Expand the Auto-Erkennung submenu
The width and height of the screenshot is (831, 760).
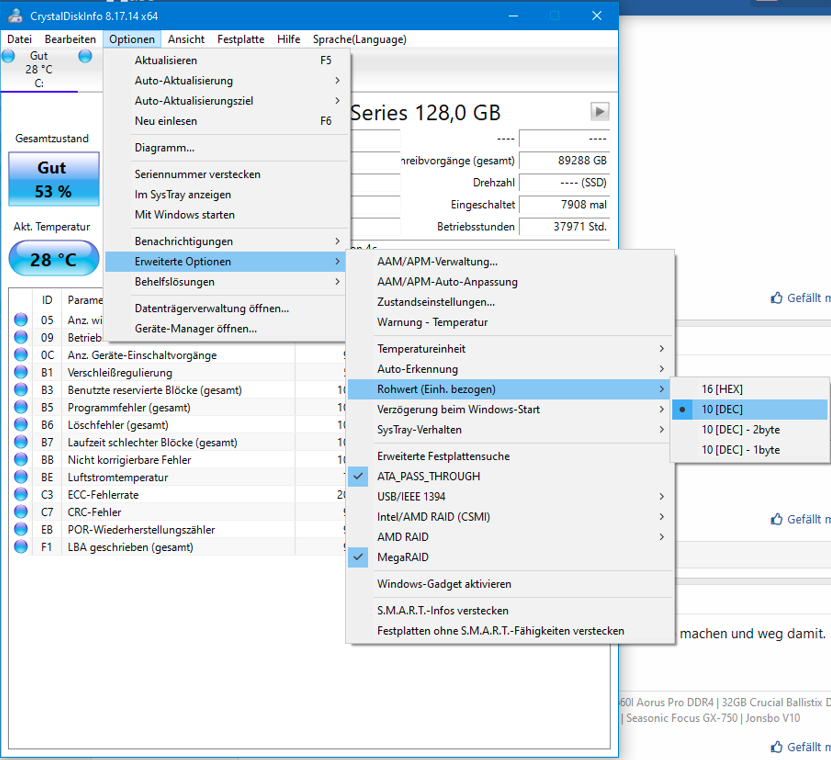510,369
